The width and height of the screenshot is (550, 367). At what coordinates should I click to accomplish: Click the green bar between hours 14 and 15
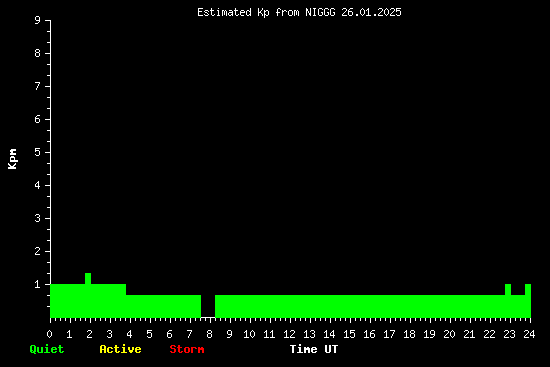point(340,306)
